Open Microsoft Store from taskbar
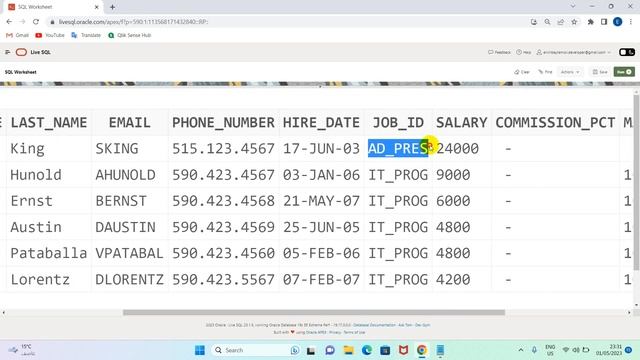 (385, 350)
